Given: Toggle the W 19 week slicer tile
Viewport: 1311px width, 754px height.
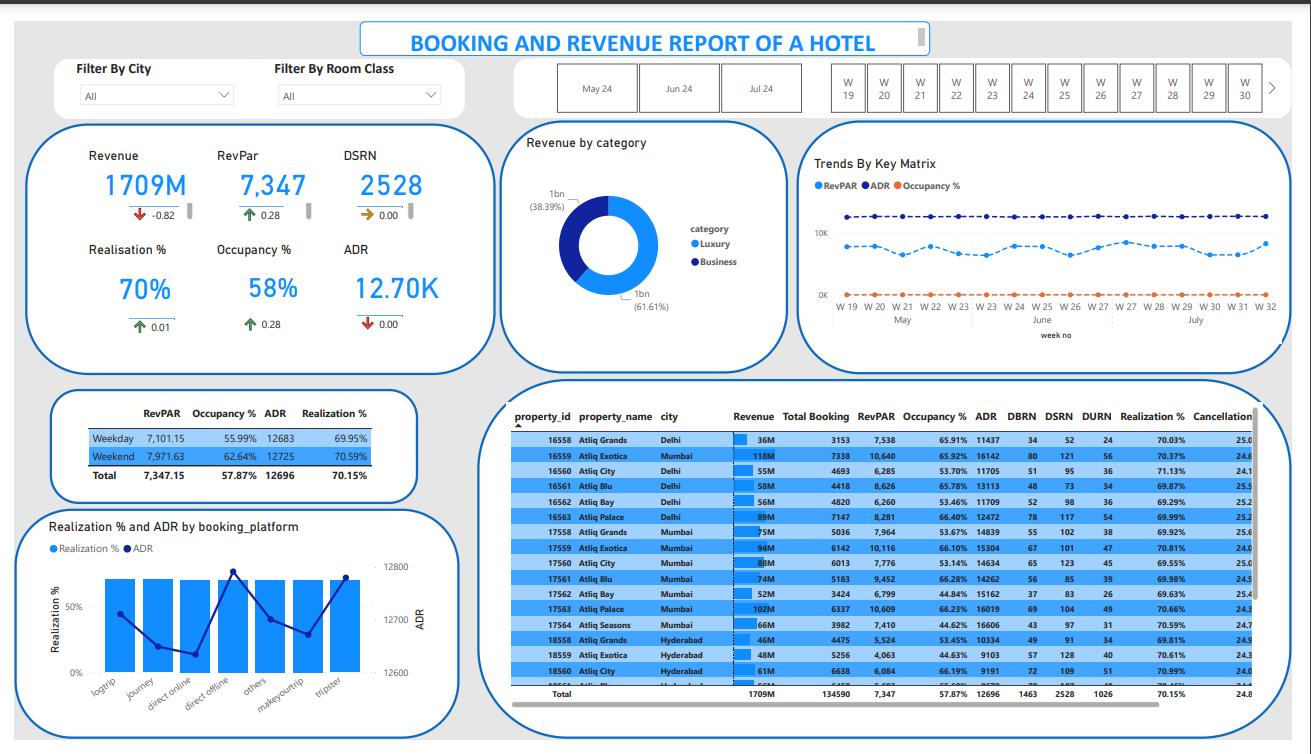Looking at the screenshot, I should click(848, 88).
